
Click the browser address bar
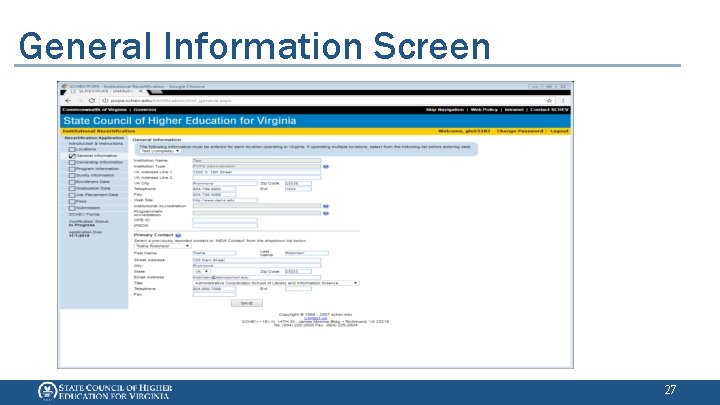pyautogui.click(x=326, y=101)
